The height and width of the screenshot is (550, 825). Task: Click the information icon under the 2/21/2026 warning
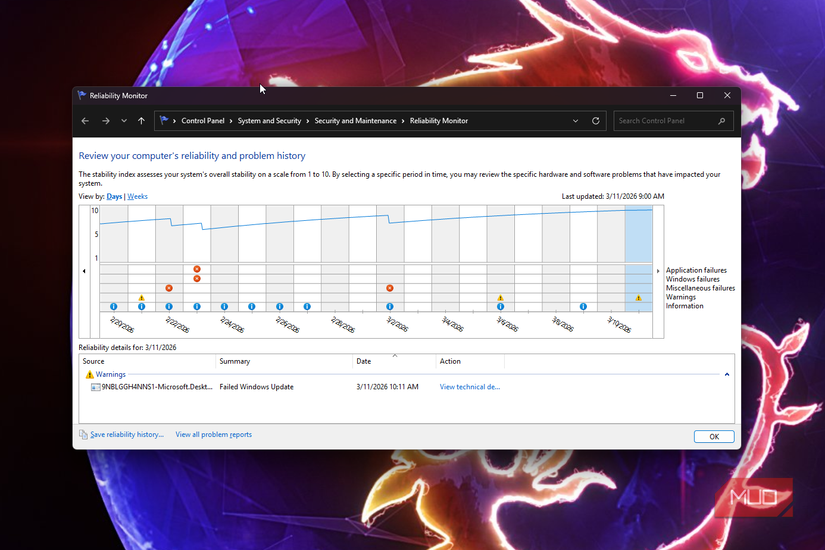point(141,306)
